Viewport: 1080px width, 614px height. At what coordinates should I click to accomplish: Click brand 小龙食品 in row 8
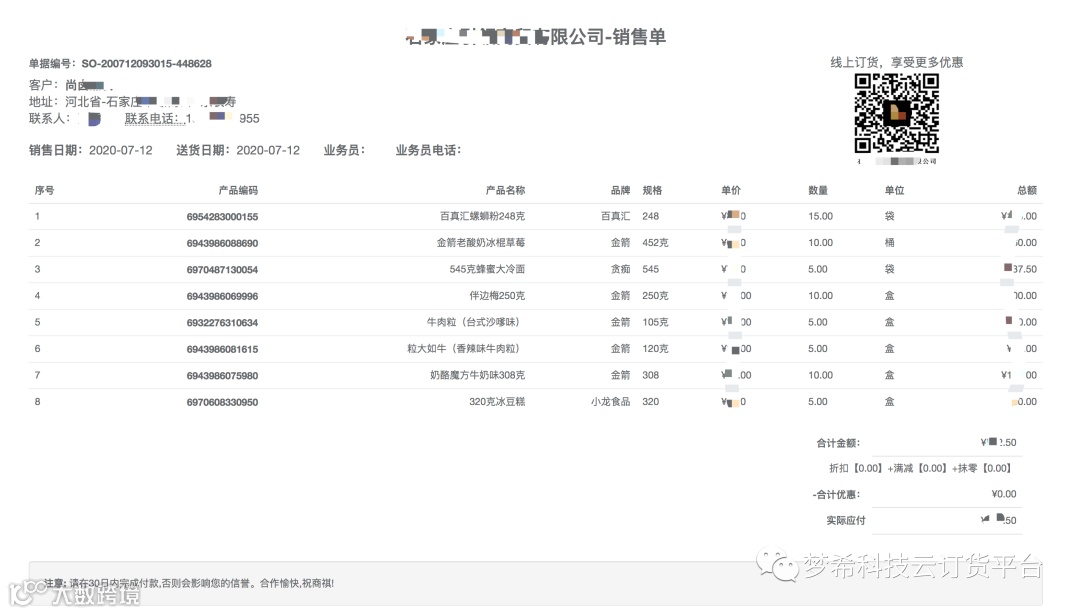pyautogui.click(x=610, y=402)
